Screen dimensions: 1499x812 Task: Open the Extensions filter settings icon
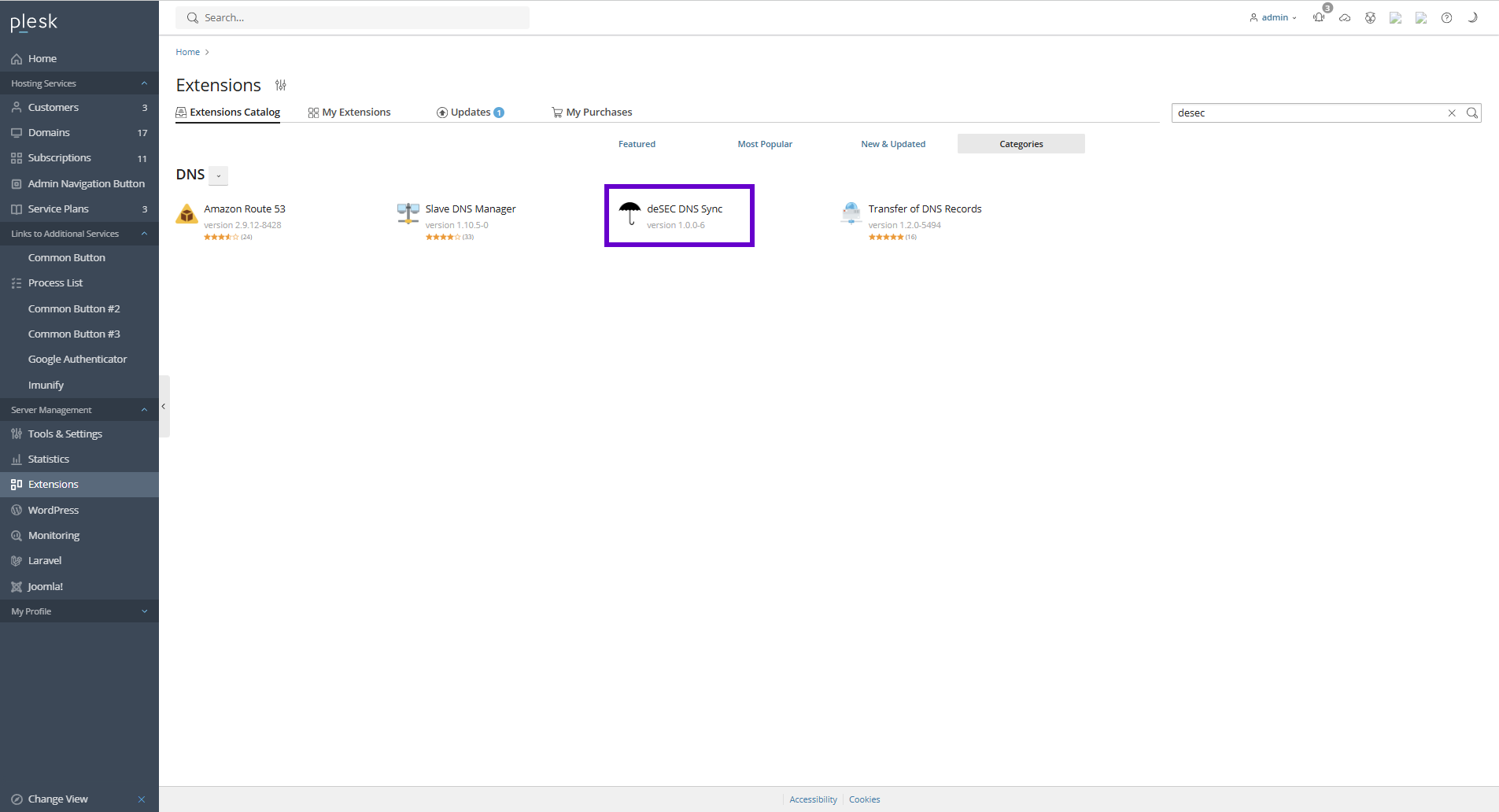coord(280,85)
